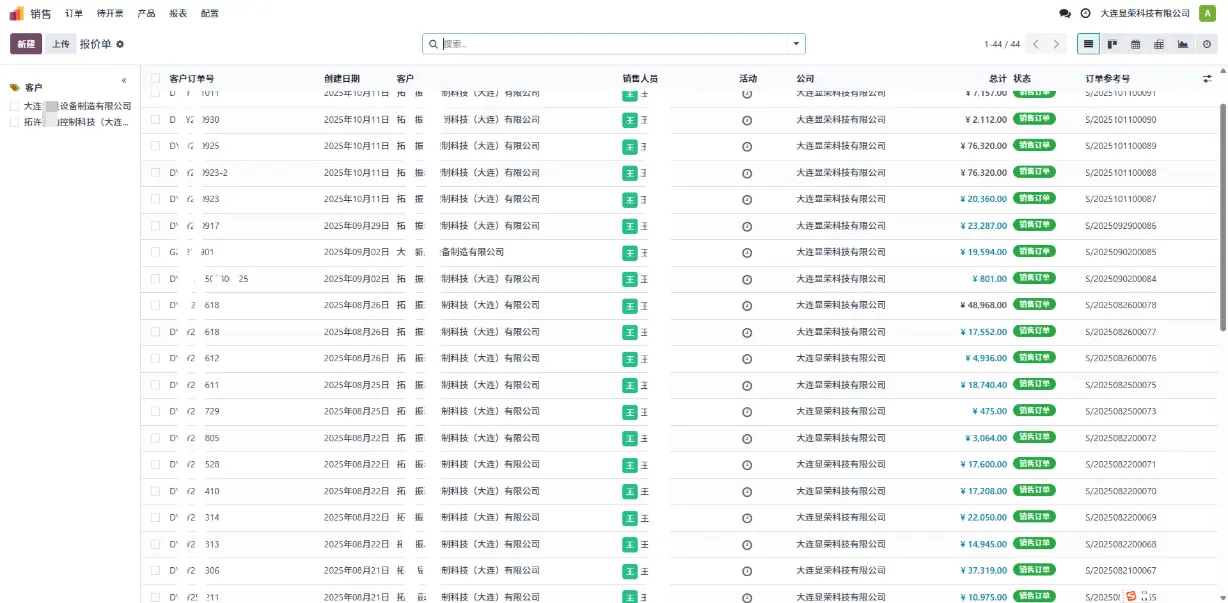This screenshot has width=1228, height=603.
Task: Open the activity view clock icon
Action: pyautogui.click(x=1206, y=44)
